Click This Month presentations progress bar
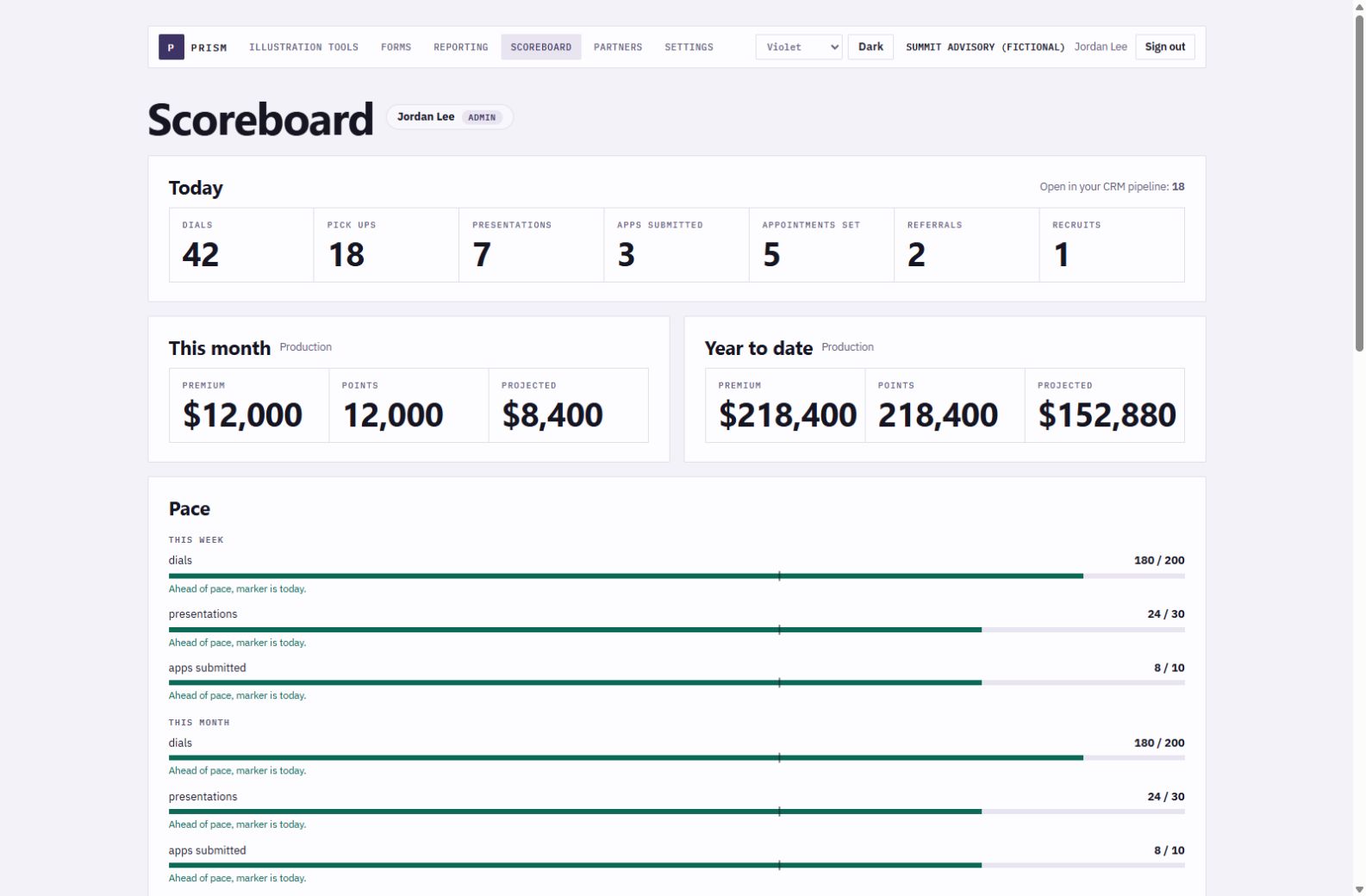This screenshot has height=896, width=1366. click(677, 812)
